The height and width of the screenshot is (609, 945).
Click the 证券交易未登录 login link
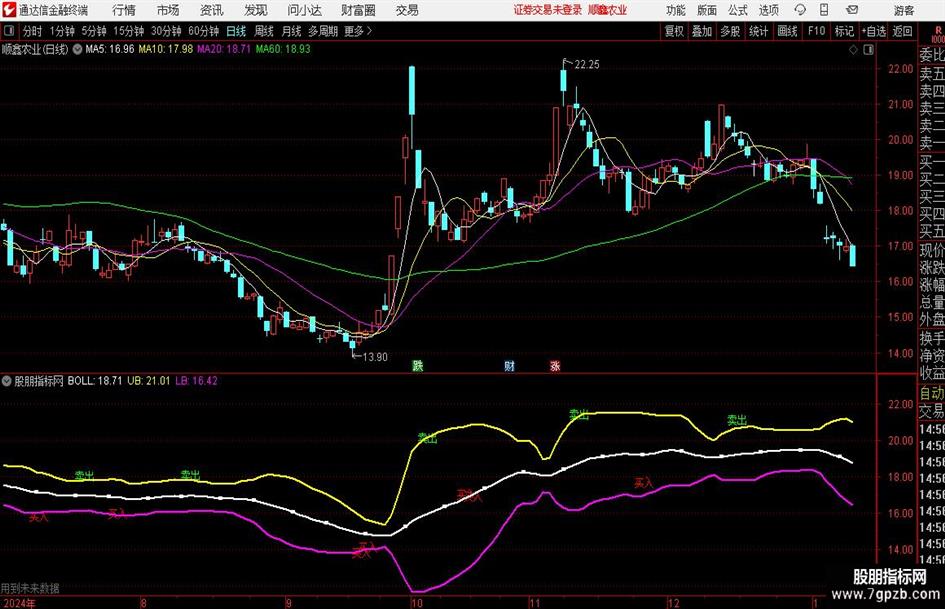point(547,10)
